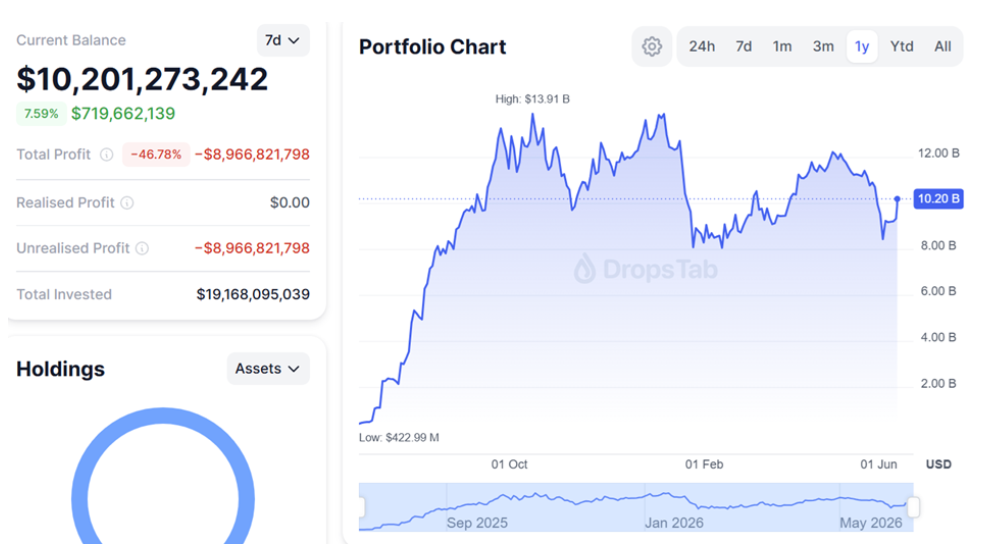Click the left range slider handle
The width and height of the screenshot is (986, 555).
pyautogui.click(x=361, y=507)
